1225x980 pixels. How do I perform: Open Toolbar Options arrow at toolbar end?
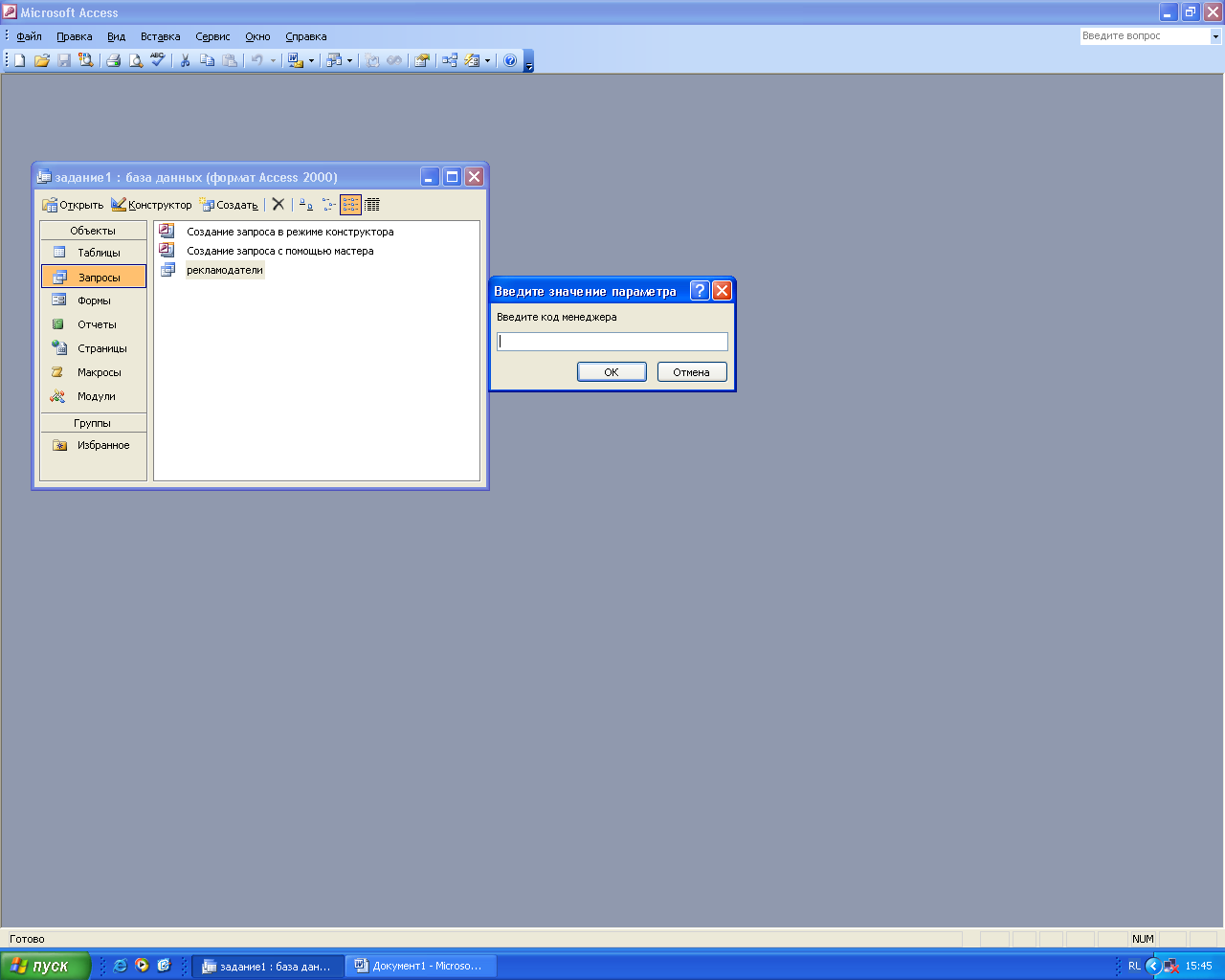(529, 61)
